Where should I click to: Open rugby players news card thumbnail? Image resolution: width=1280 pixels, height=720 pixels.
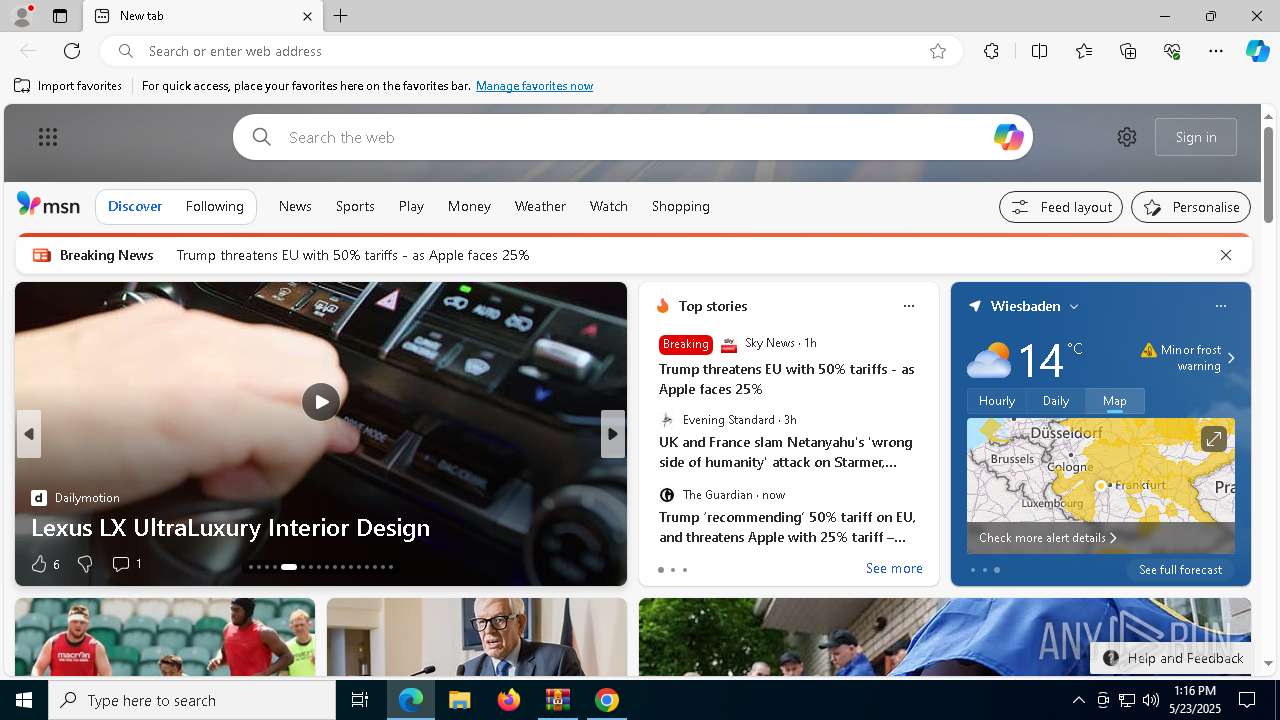(165, 637)
